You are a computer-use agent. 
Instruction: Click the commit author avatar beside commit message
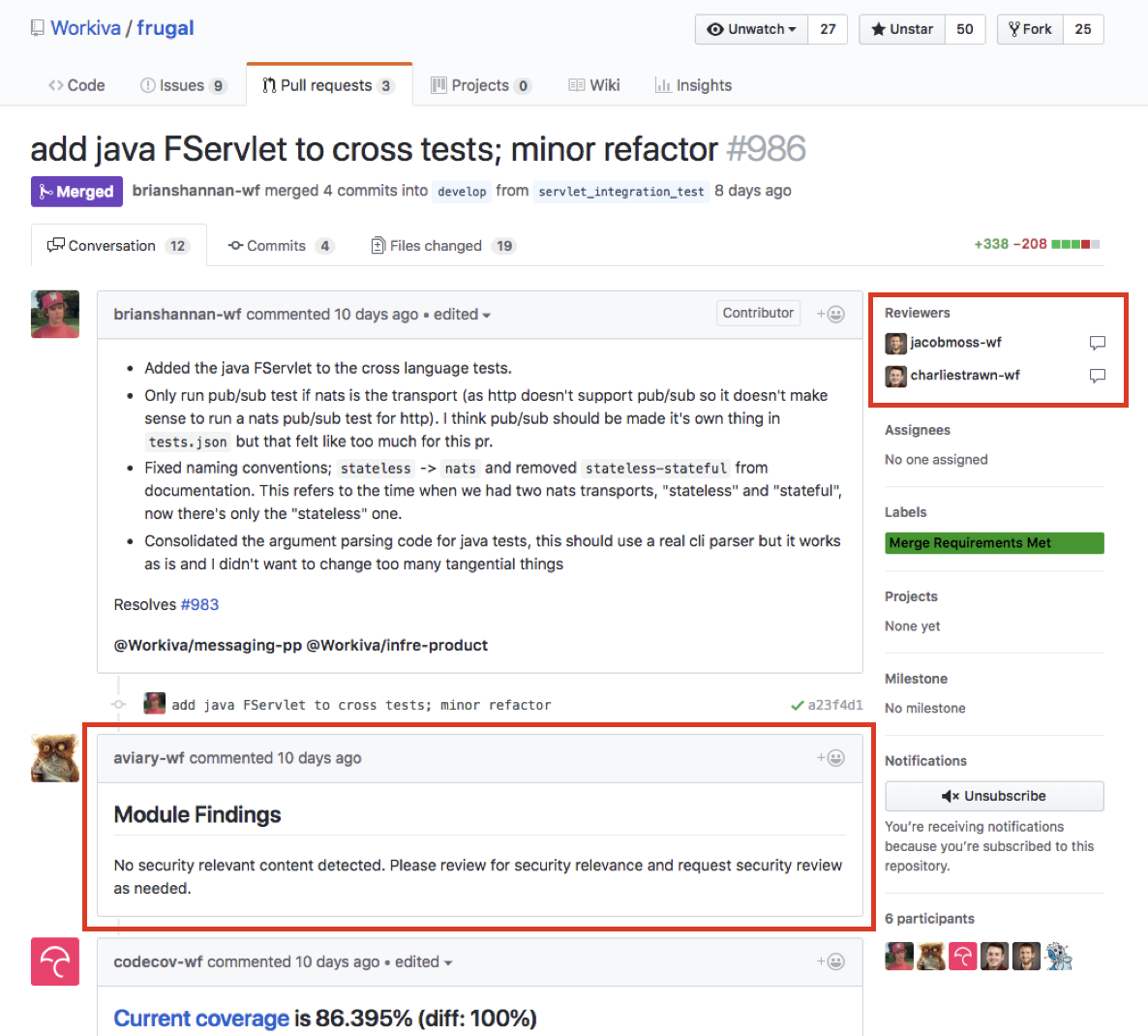pos(155,704)
